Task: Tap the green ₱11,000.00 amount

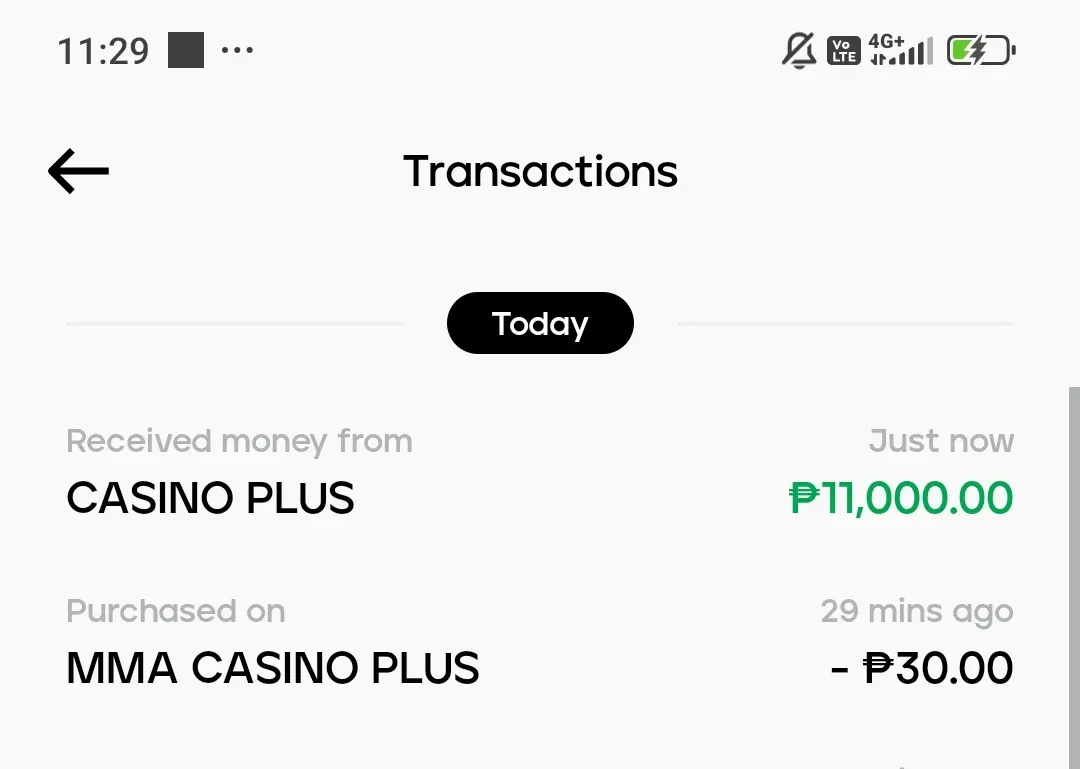Action: 901,498
